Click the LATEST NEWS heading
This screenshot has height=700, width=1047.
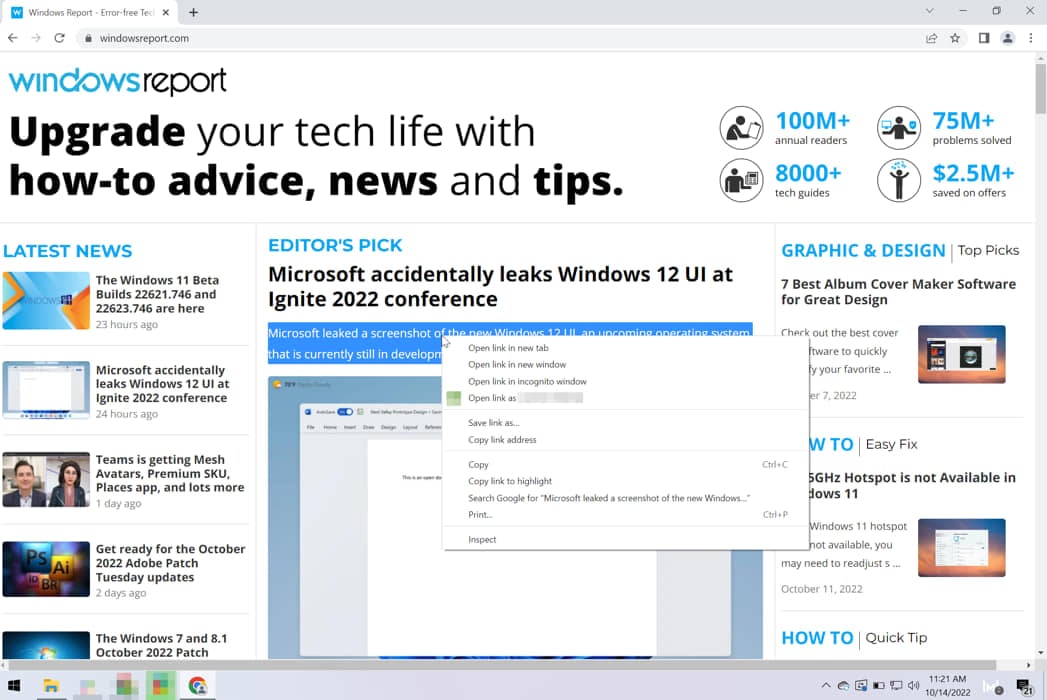point(67,251)
